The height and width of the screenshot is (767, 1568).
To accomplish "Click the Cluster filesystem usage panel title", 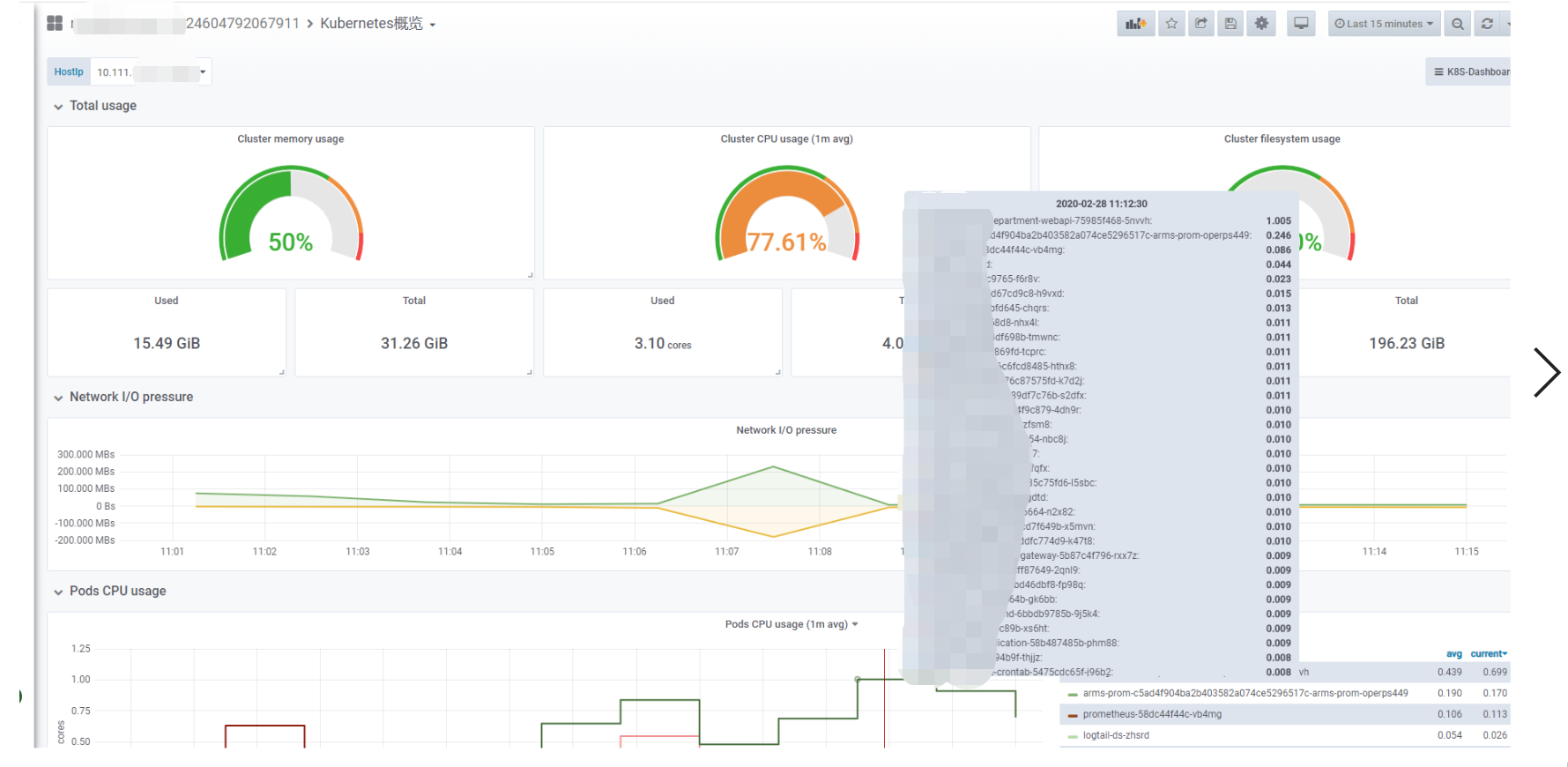I will (x=1282, y=139).
